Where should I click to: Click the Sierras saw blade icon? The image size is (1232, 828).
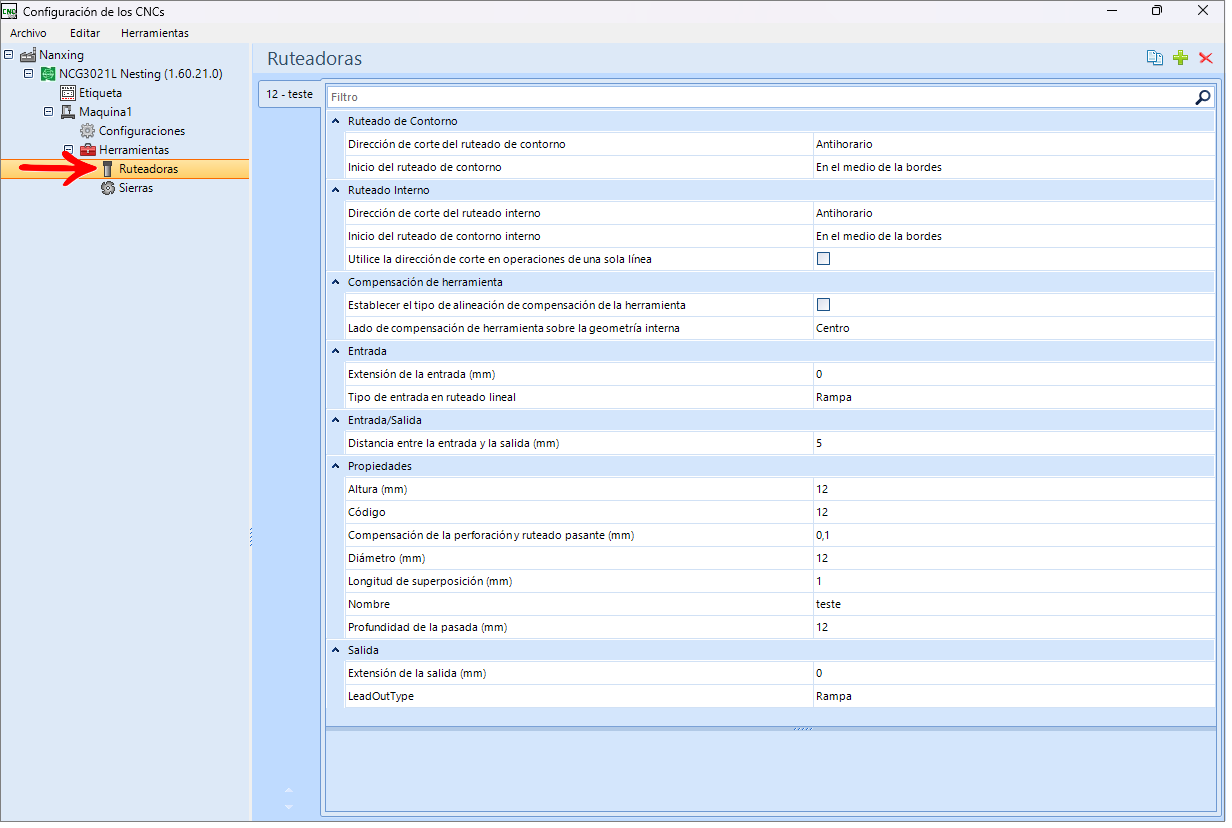108,188
